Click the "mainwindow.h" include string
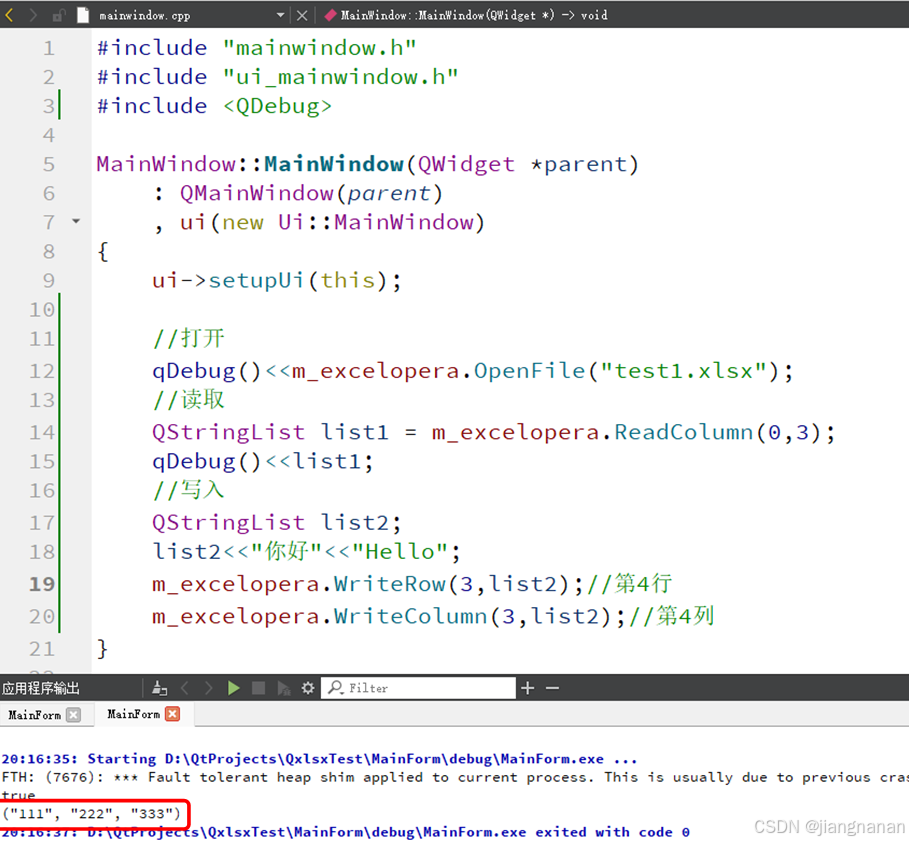Screen dimensions: 909x842 tap(319, 48)
